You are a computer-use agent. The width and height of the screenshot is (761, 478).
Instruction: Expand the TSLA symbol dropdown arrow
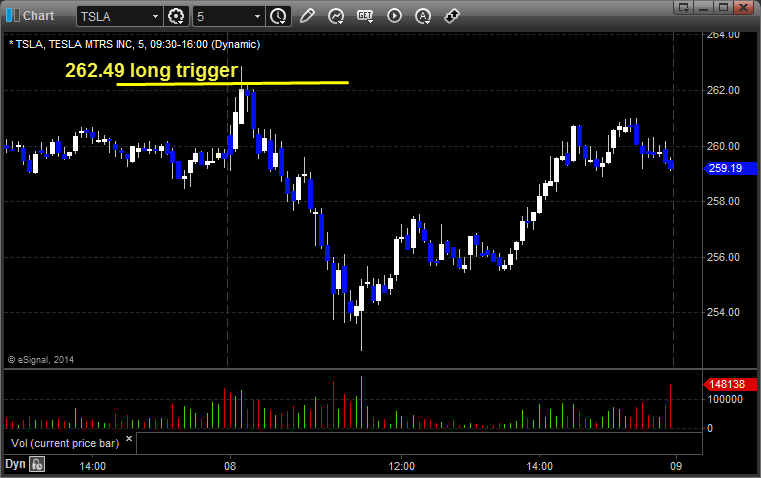(155, 16)
